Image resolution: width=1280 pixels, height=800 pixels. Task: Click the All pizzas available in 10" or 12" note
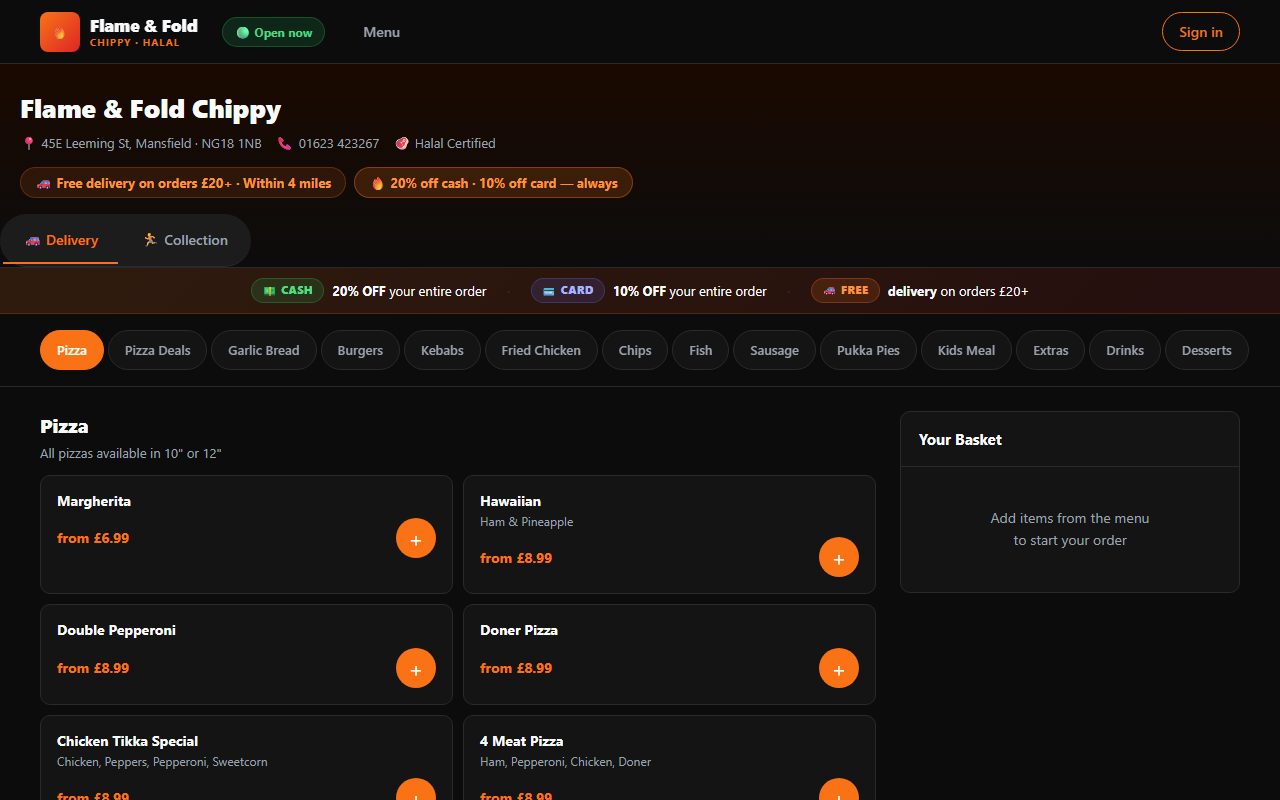(130, 454)
